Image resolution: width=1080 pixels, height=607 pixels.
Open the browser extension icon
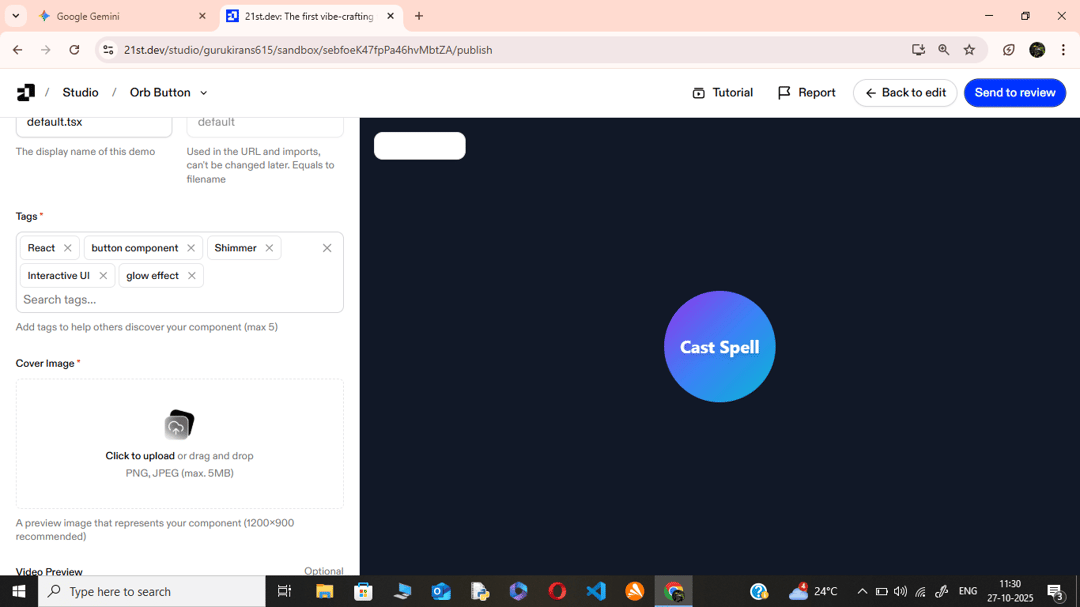pyautogui.click(x=1008, y=50)
